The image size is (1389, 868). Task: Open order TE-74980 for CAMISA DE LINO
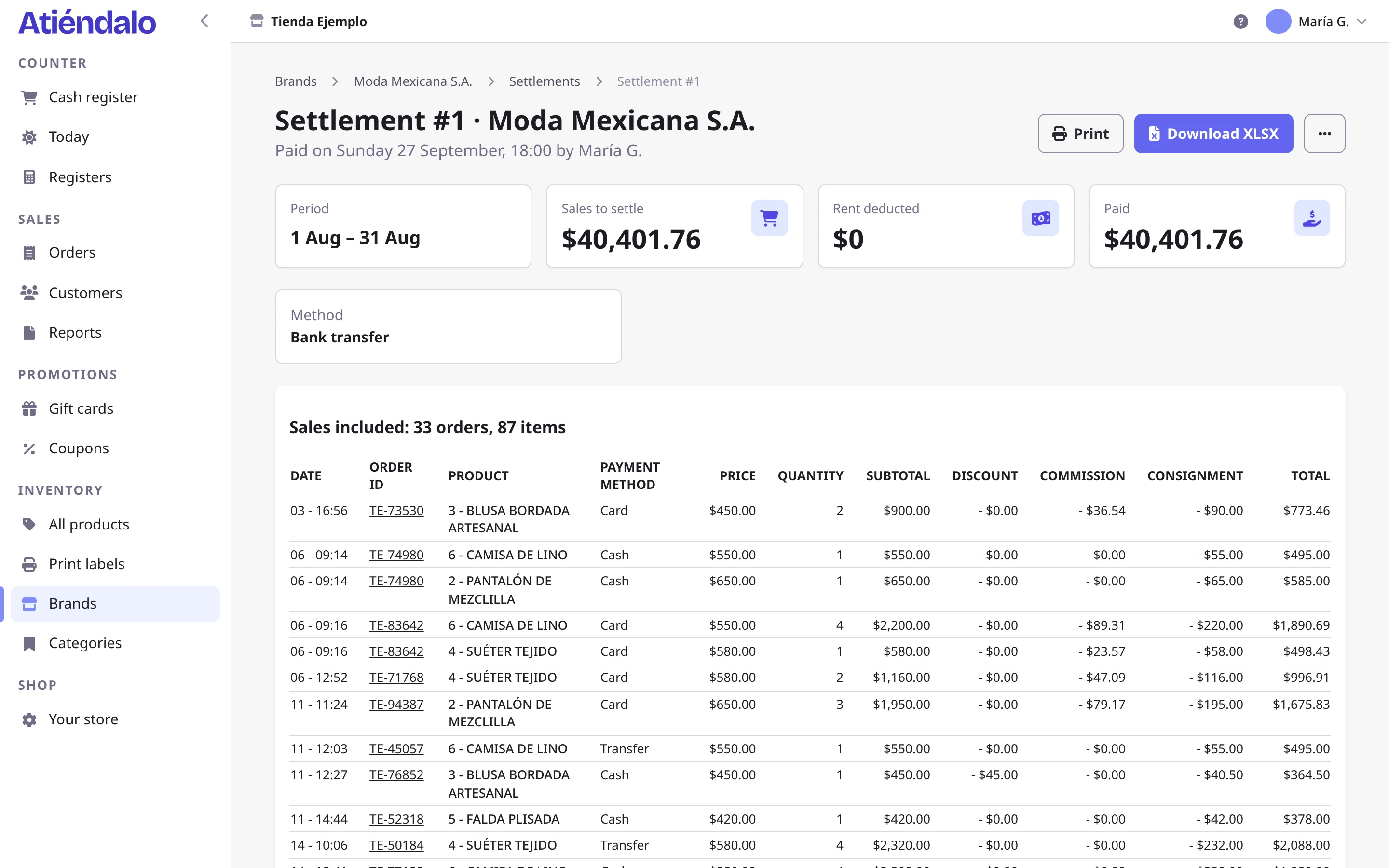coord(396,555)
